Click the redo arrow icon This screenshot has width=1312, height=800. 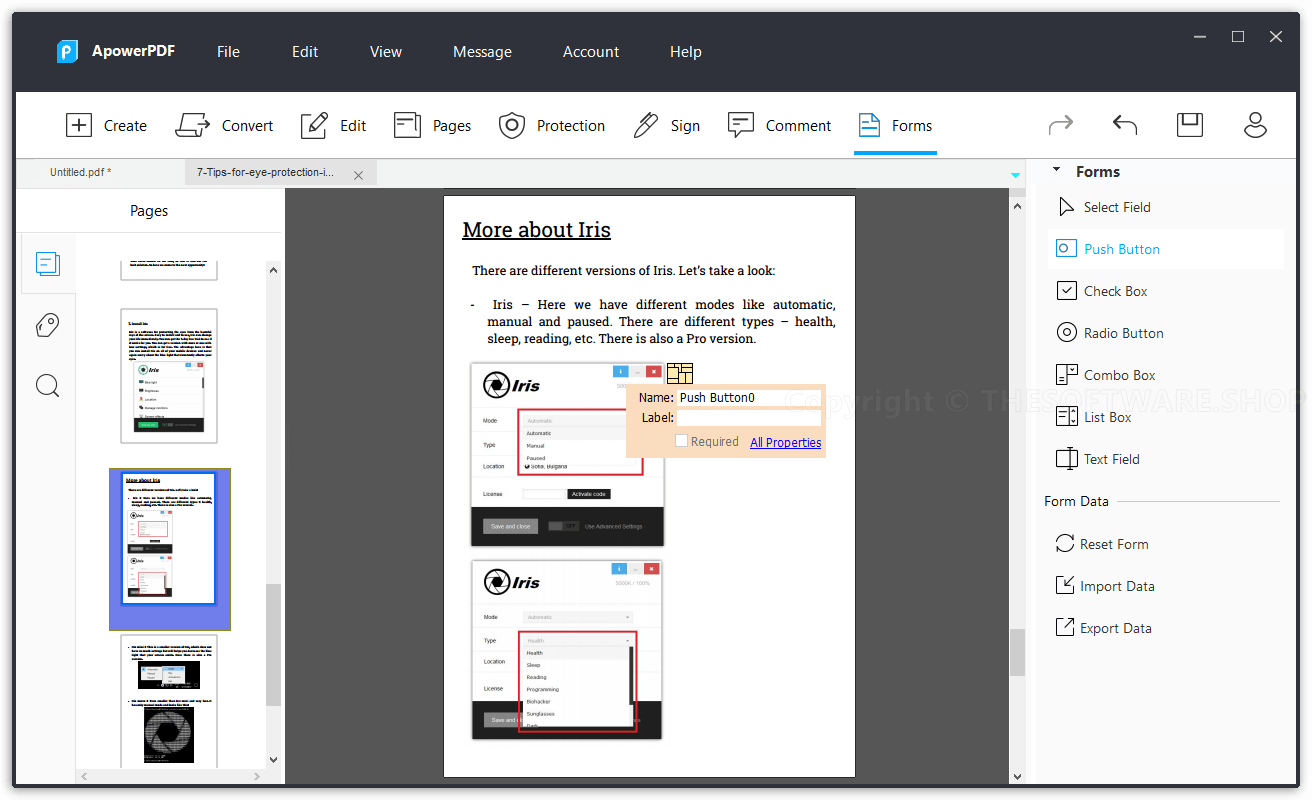tap(1061, 125)
